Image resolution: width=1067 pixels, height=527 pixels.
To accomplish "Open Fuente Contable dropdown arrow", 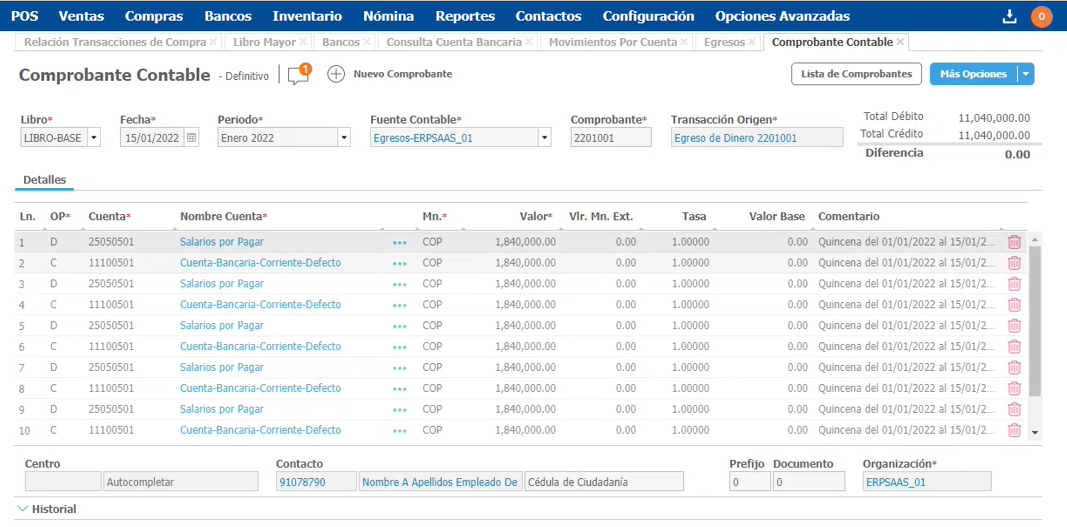I will (544, 138).
